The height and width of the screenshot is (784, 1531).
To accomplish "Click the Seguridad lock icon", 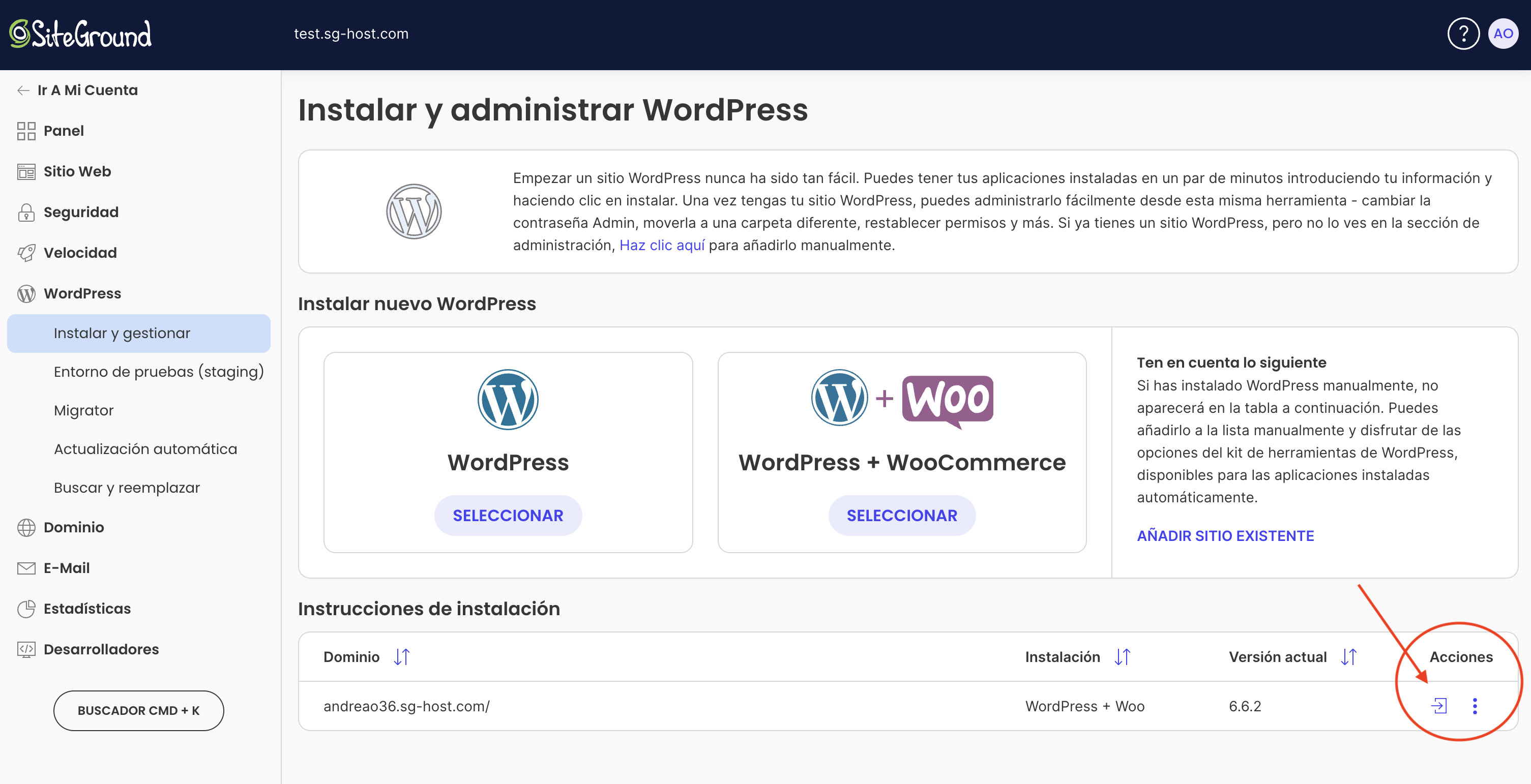I will point(26,212).
